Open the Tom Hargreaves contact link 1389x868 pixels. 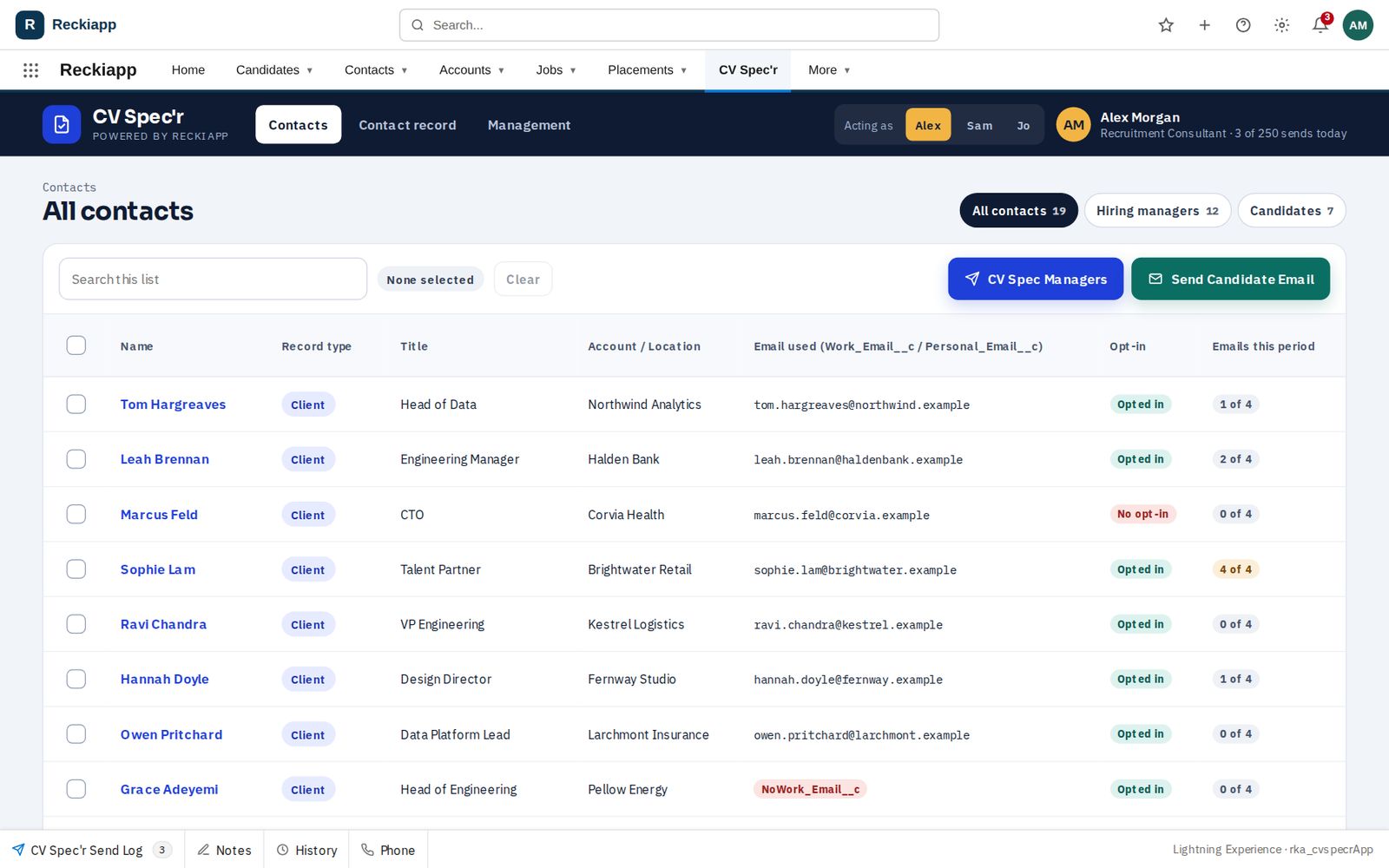(173, 404)
